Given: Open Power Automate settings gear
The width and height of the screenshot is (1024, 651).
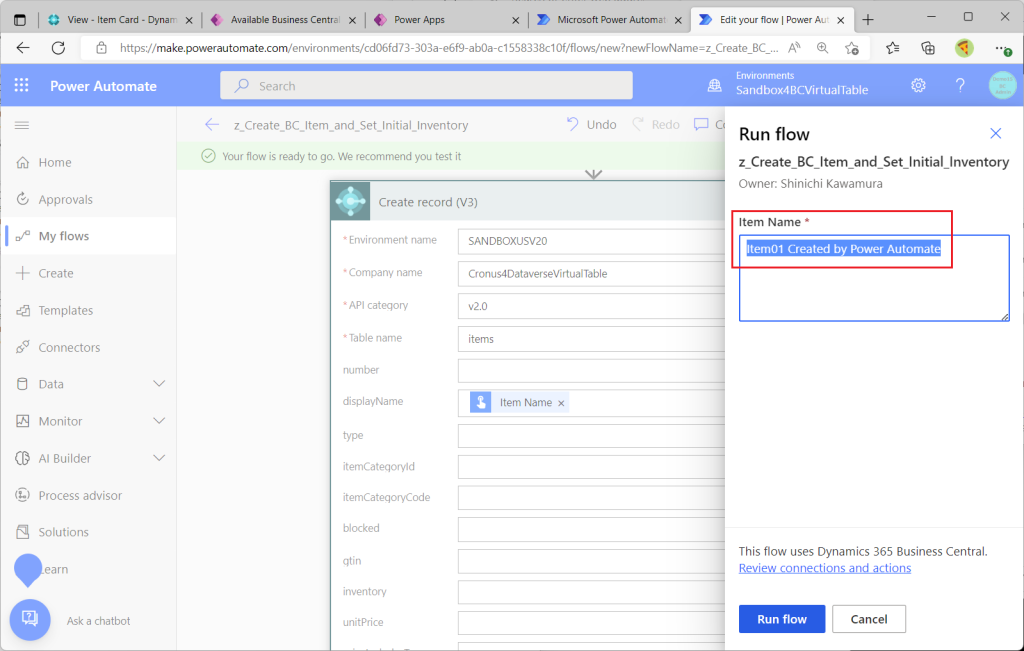Looking at the screenshot, I should coord(918,86).
